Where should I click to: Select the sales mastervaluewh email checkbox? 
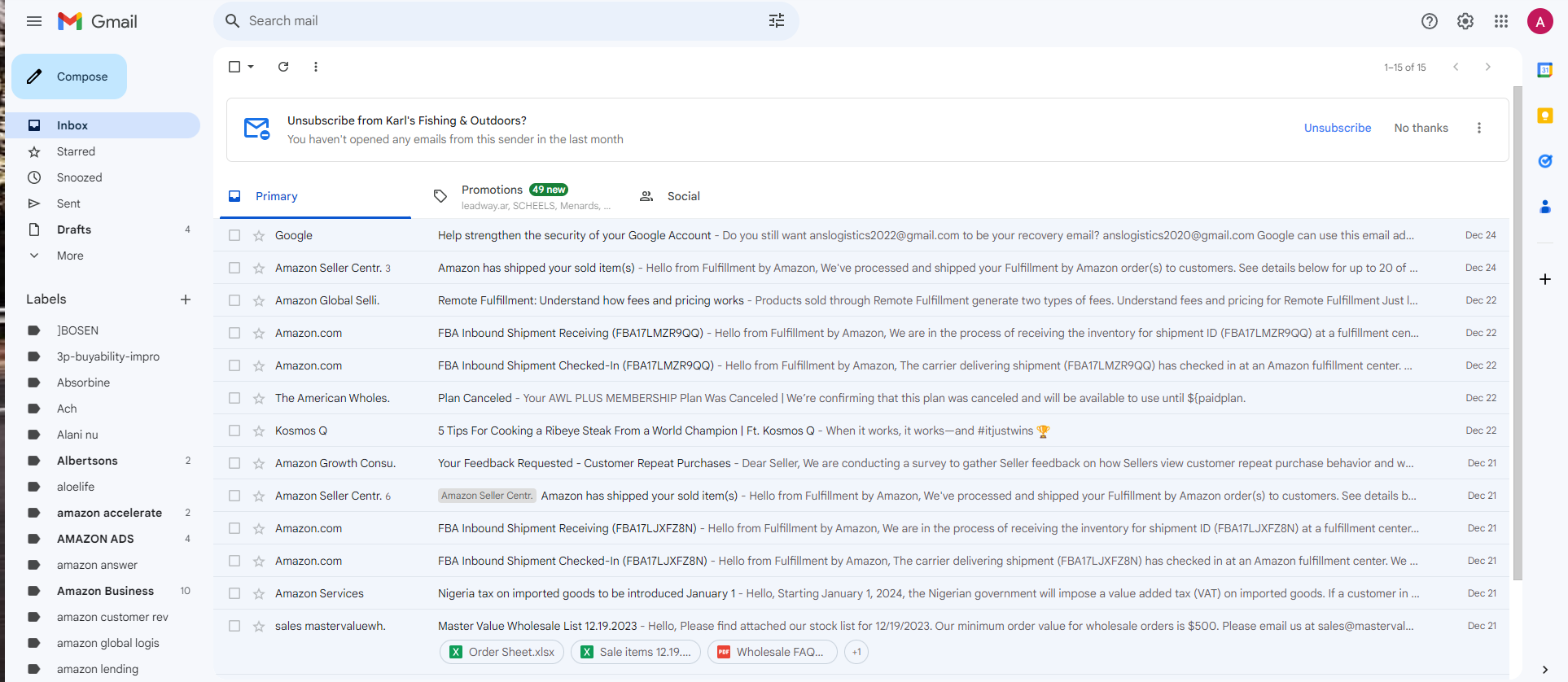click(234, 626)
